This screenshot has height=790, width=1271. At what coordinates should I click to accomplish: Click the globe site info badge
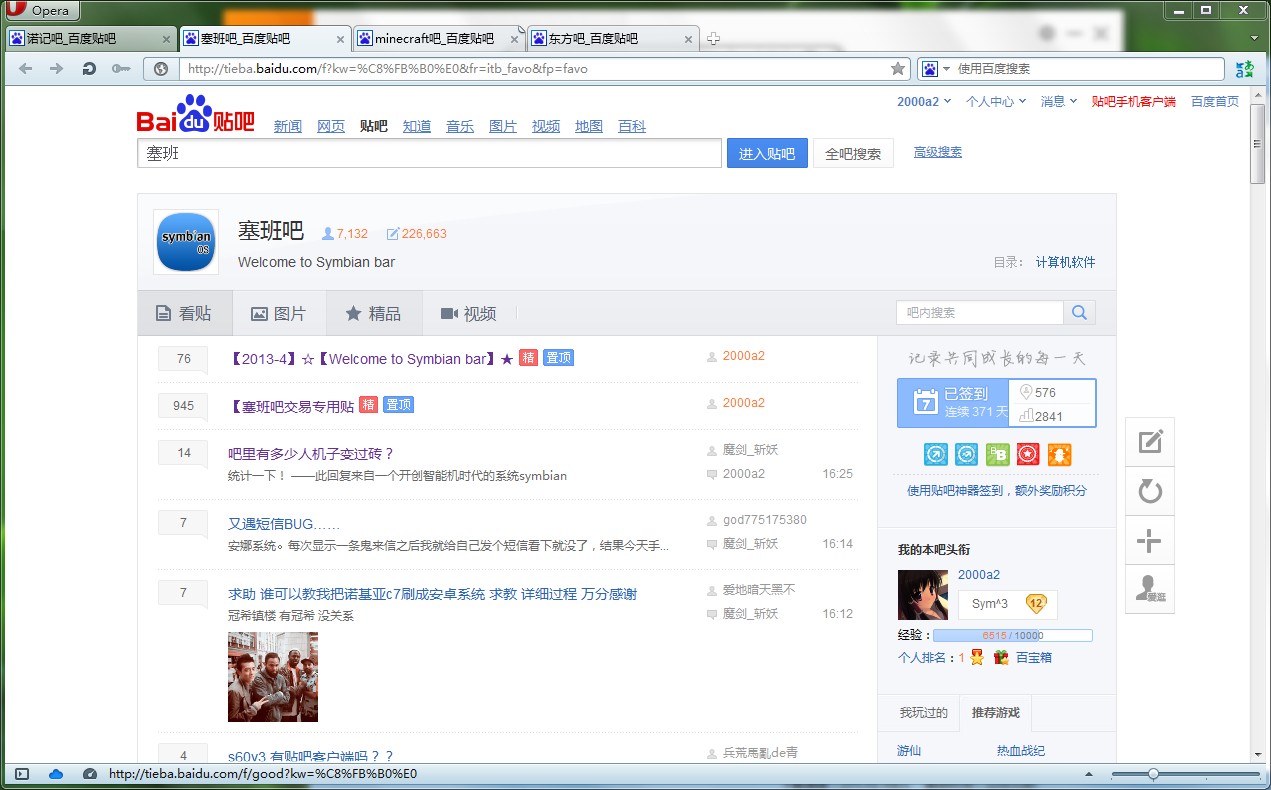click(160, 69)
